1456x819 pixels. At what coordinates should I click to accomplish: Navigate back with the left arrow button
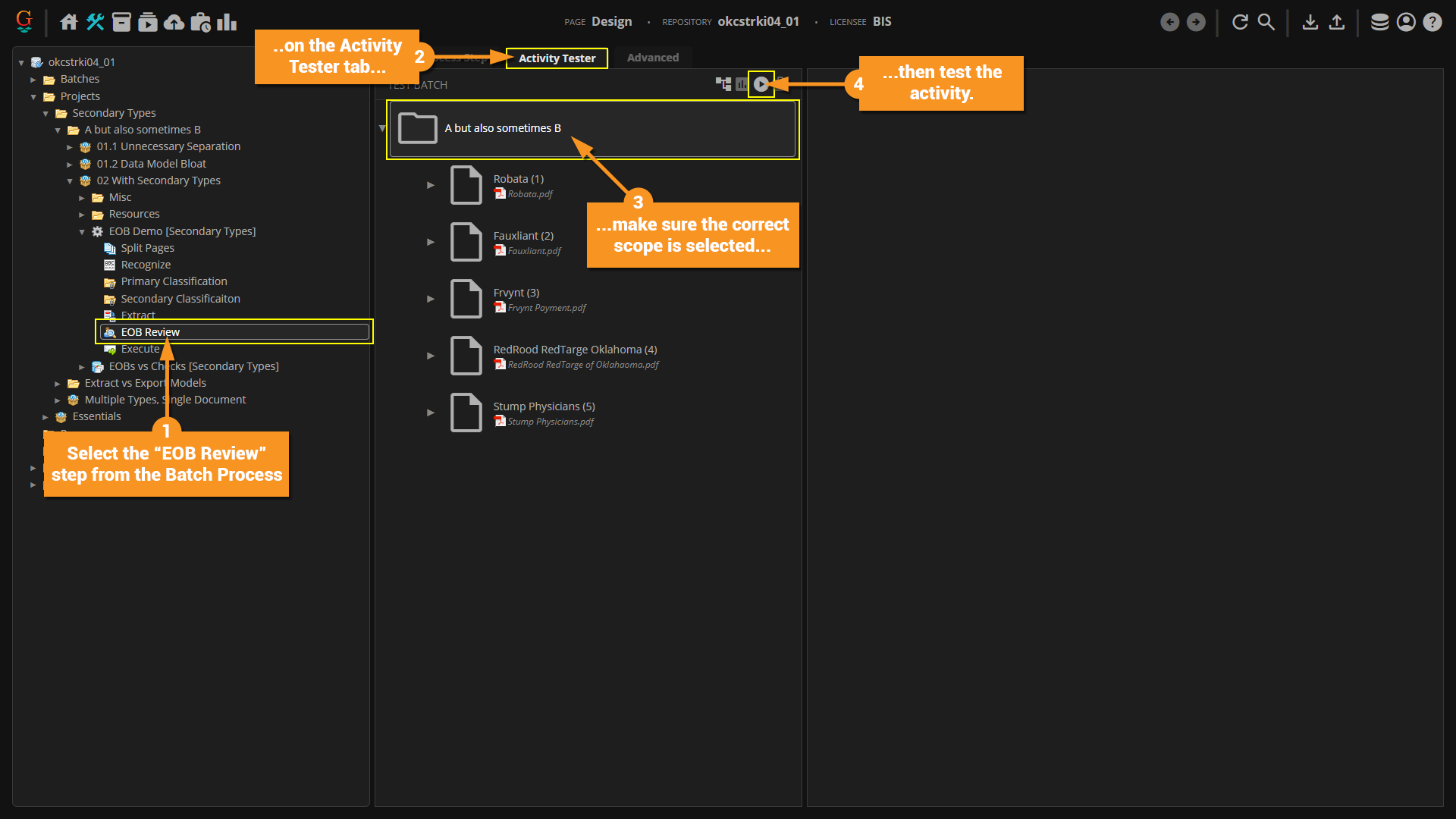pyautogui.click(x=1170, y=22)
